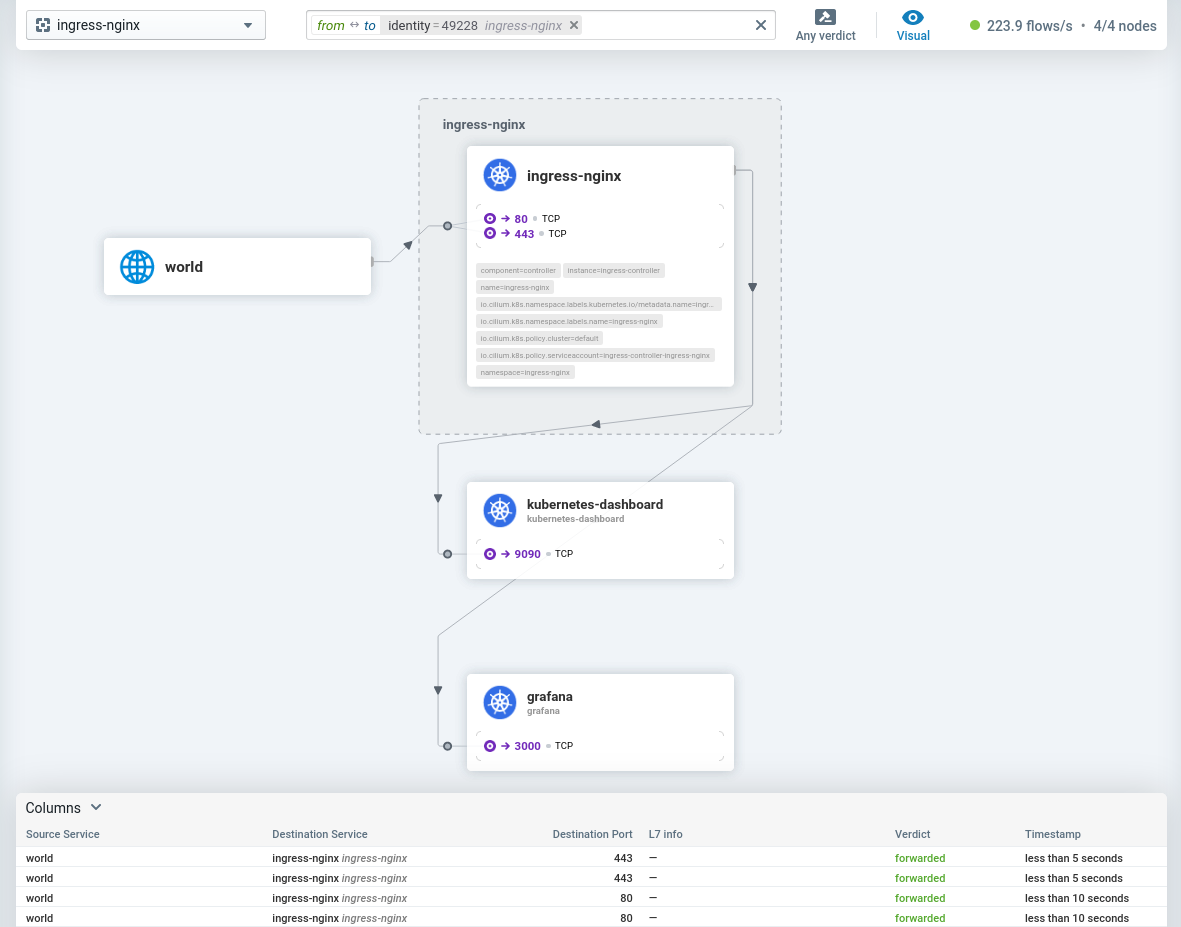Click port 3000 in grafana card
The image size is (1181, 927).
pyautogui.click(x=527, y=746)
